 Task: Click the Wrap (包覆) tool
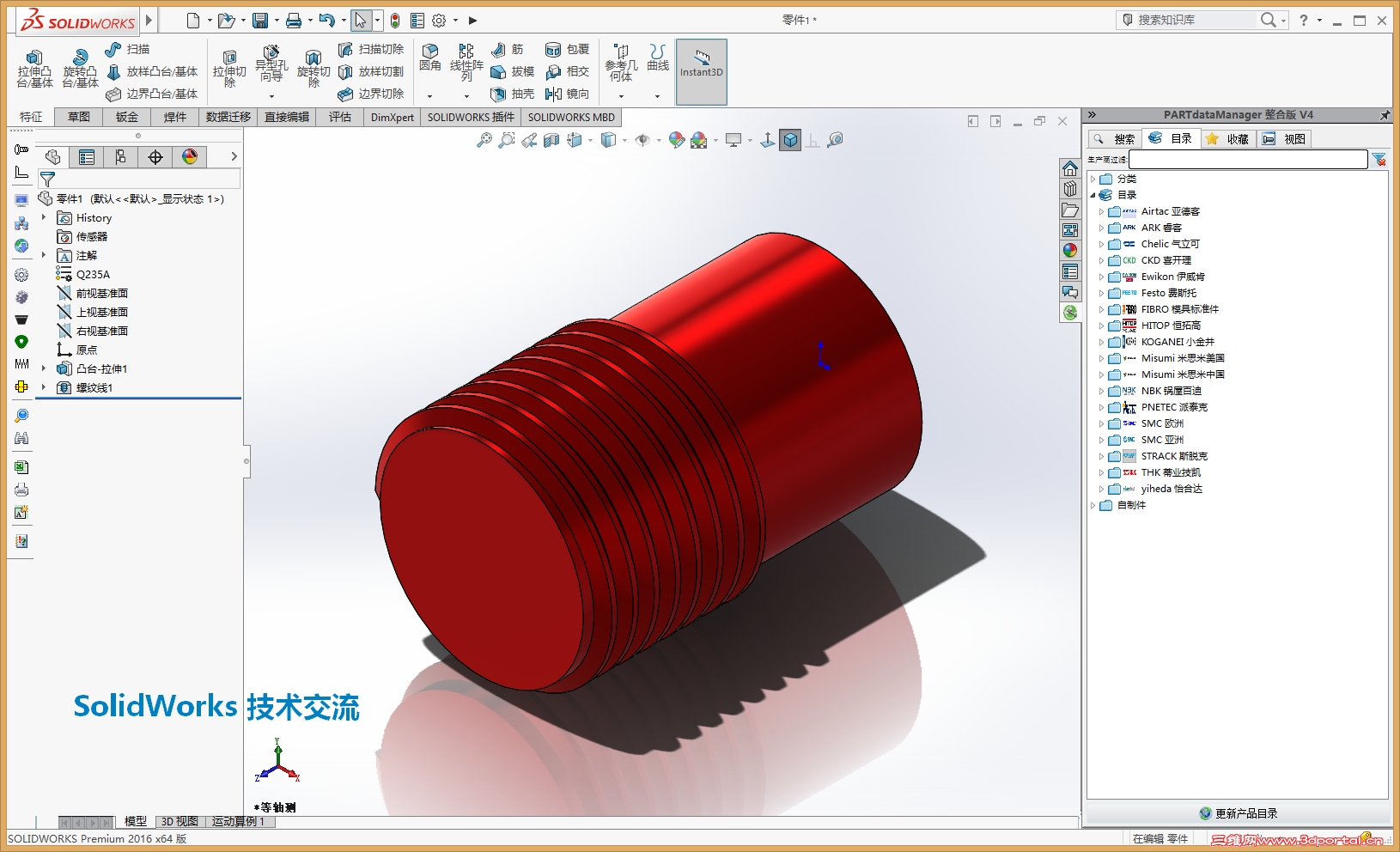[x=568, y=50]
